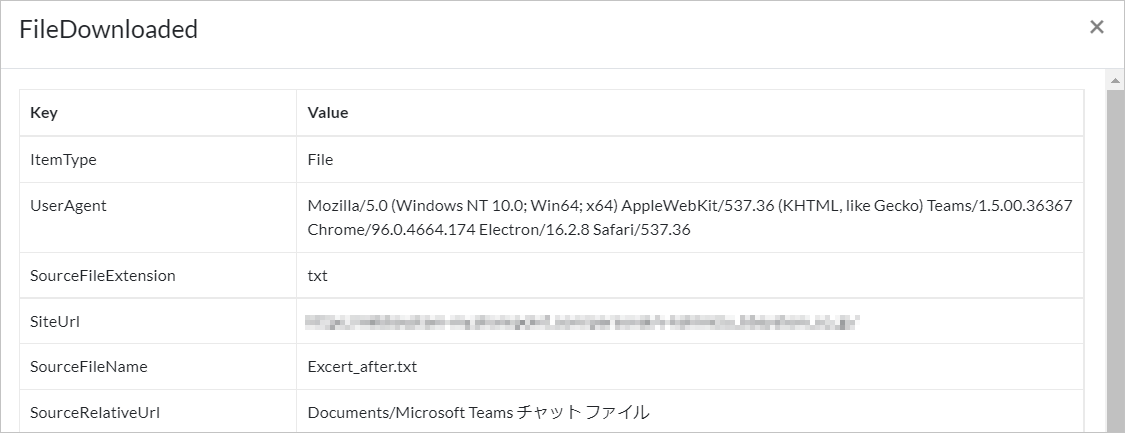1125x433 pixels.
Task: Select the SiteUrl key cell
Action: 158,322
